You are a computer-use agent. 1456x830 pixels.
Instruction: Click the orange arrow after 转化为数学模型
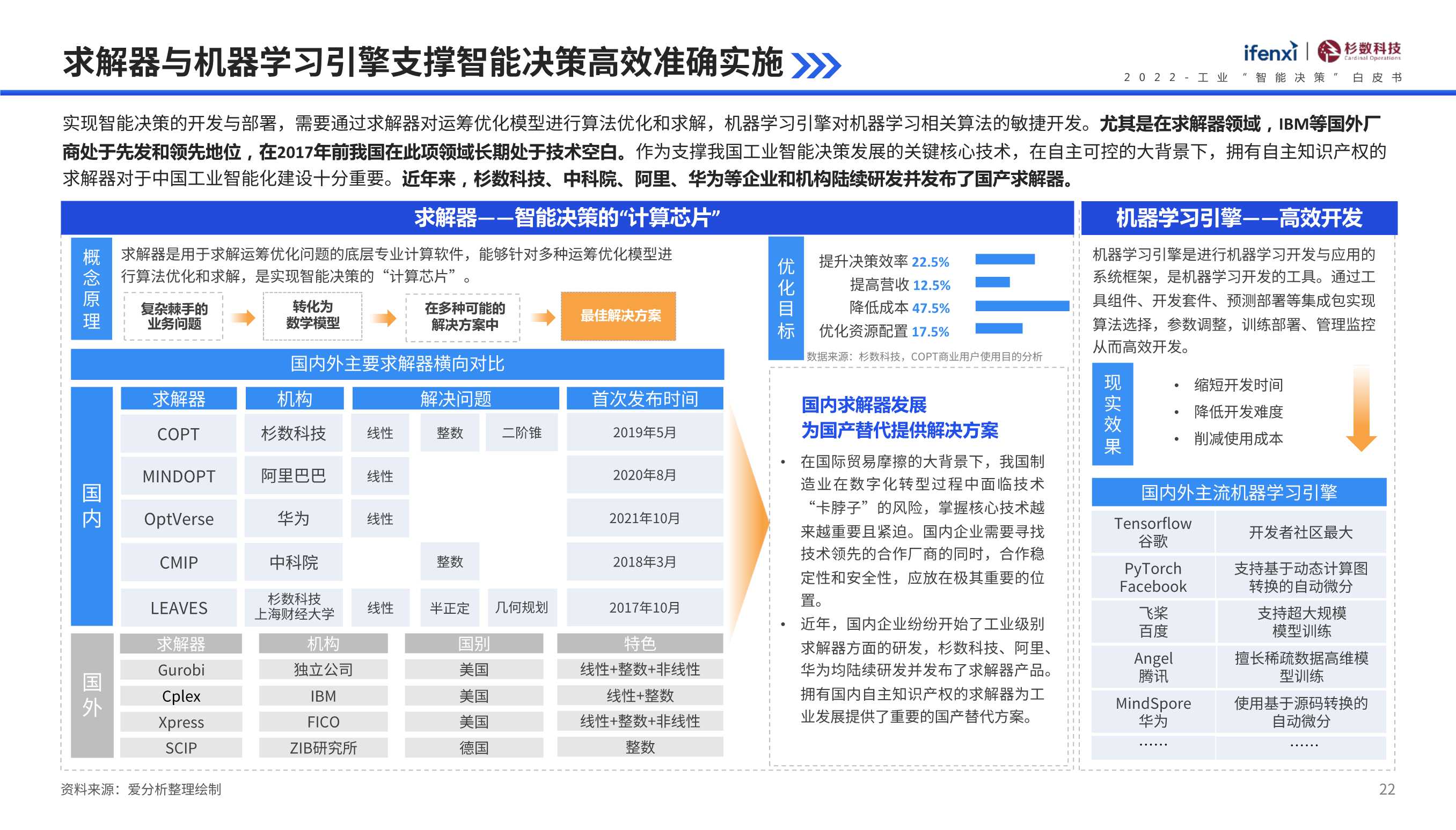(384, 318)
